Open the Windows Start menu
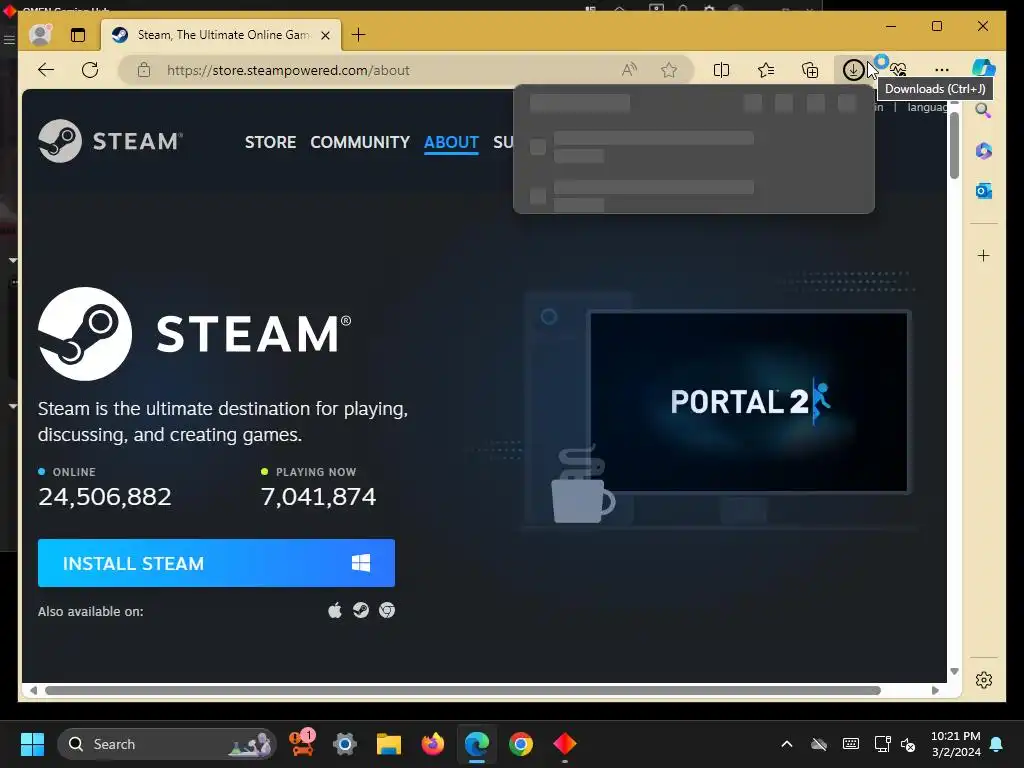This screenshot has height=768, width=1024. [32, 744]
